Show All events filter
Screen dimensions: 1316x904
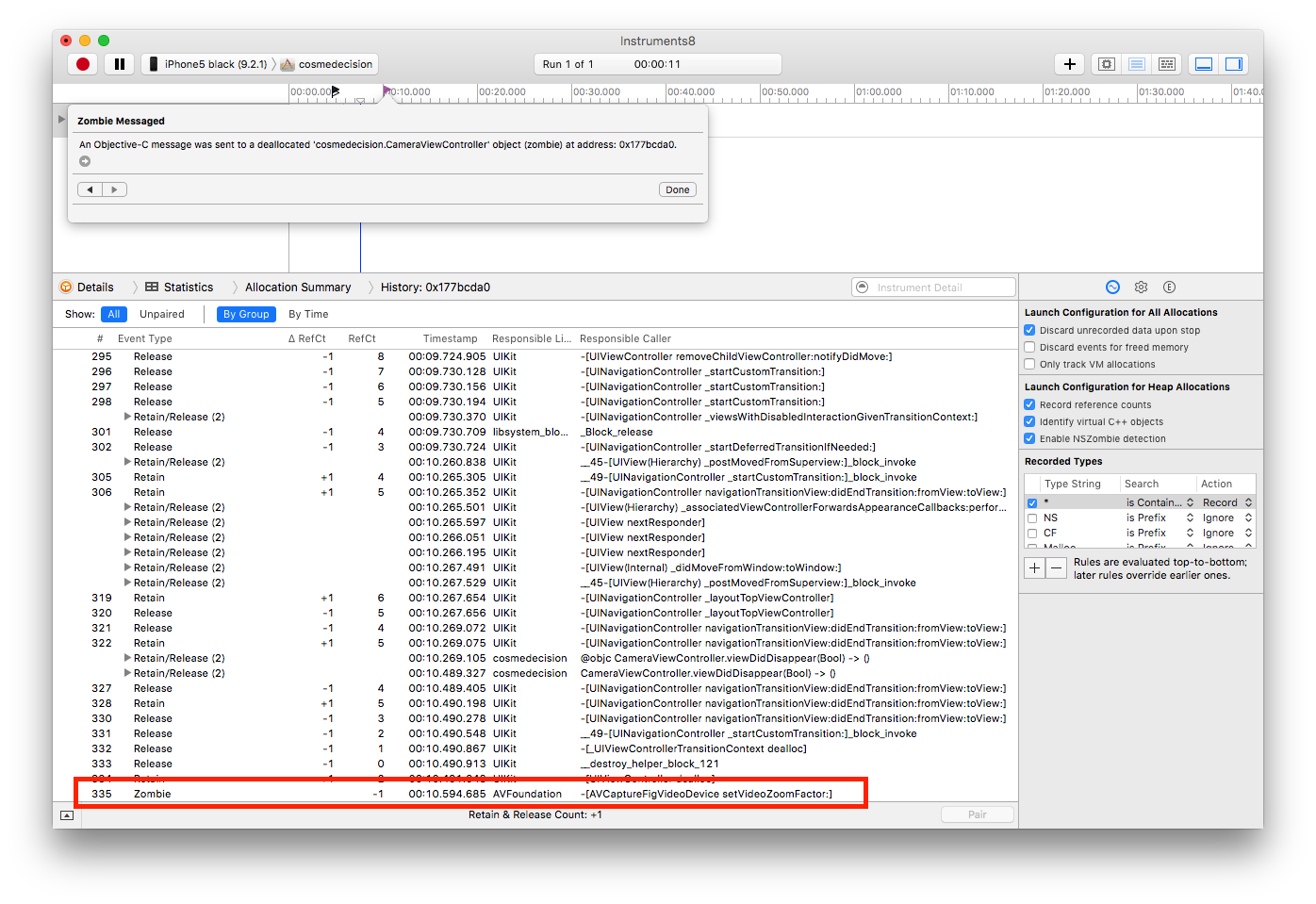pos(114,314)
